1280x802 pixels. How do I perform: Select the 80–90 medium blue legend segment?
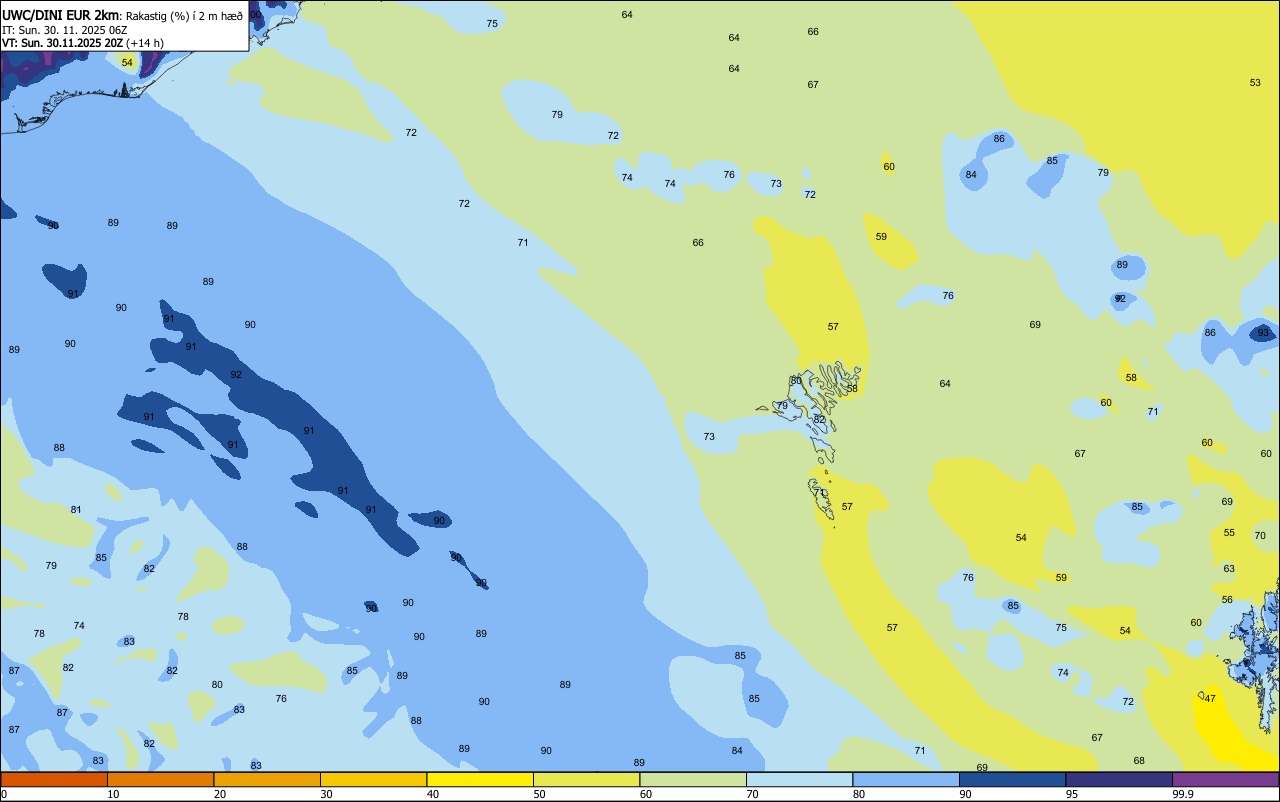click(906, 779)
